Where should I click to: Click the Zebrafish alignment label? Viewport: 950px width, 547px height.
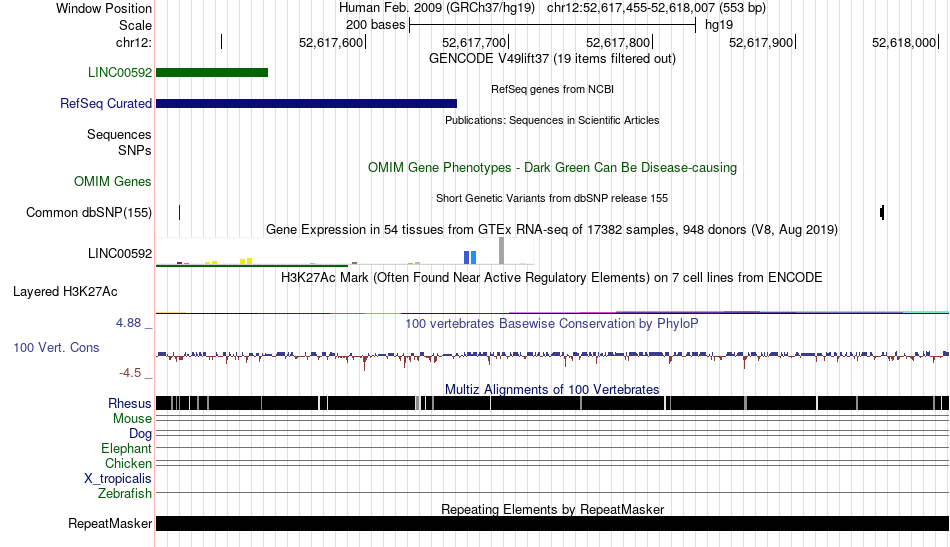(125, 494)
